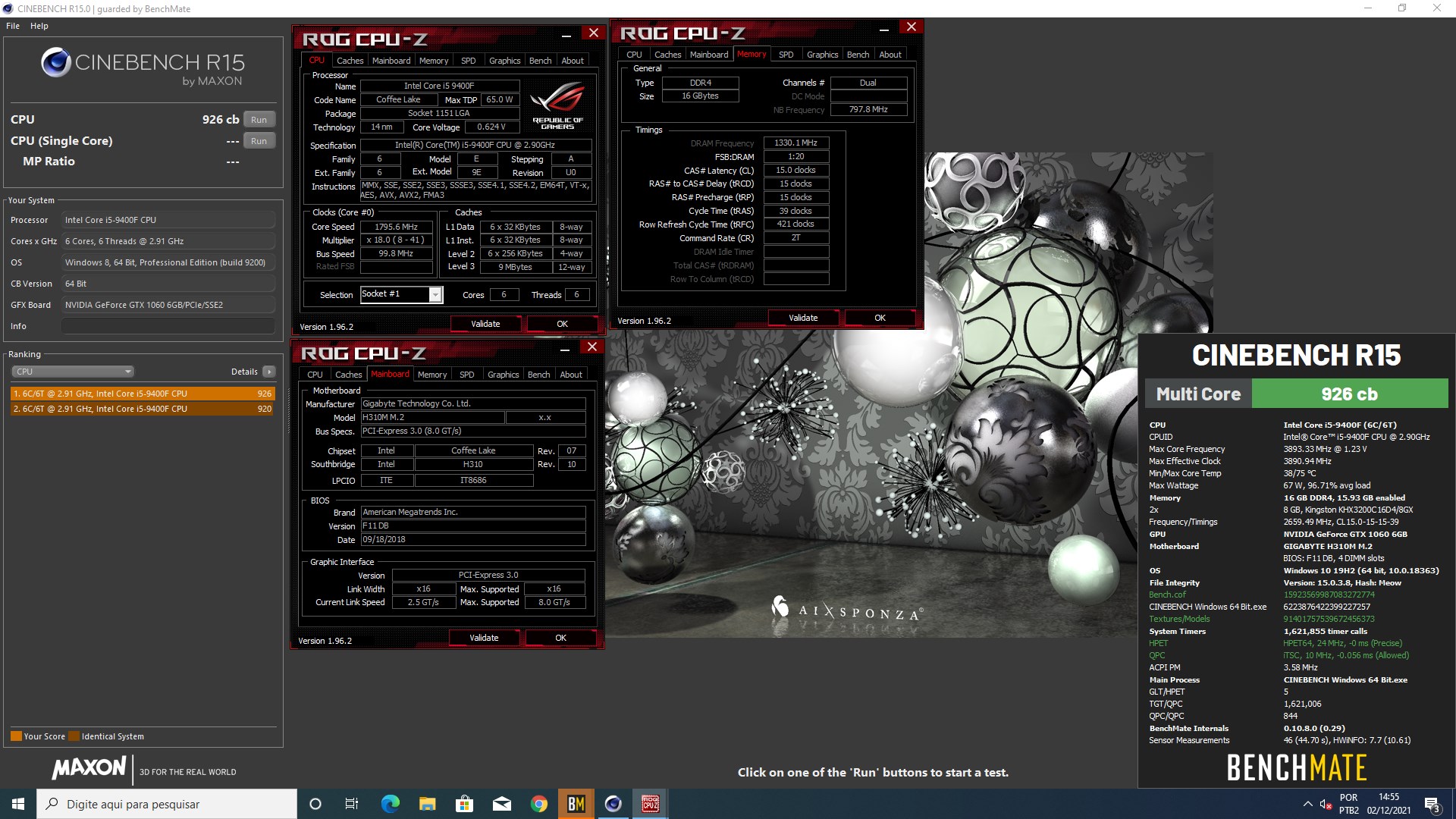Open Cortana from the taskbar

(x=315, y=804)
